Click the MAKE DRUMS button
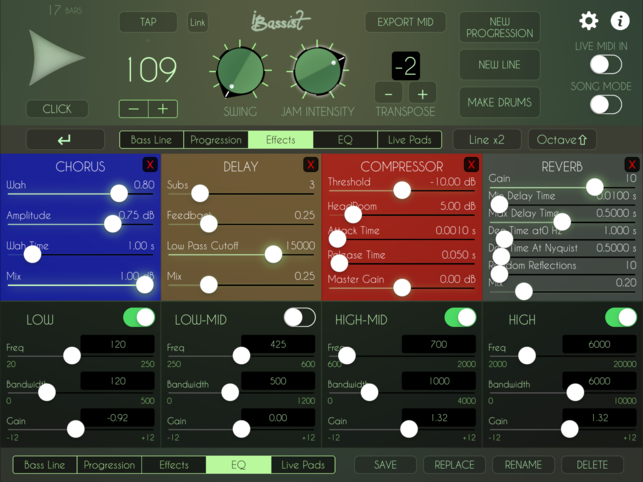 pos(499,102)
